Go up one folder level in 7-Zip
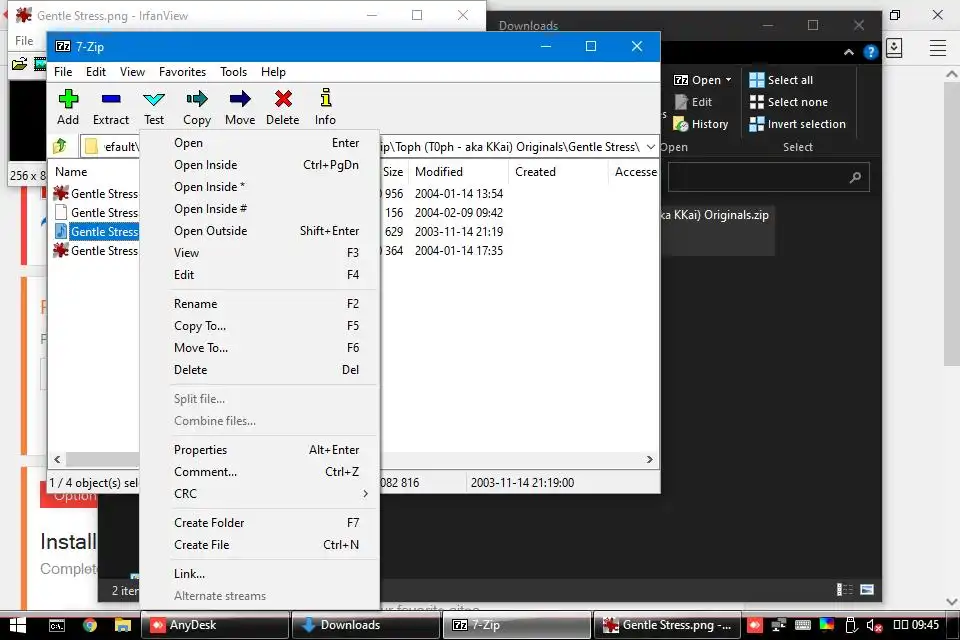960x640 pixels. coord(60,146)
